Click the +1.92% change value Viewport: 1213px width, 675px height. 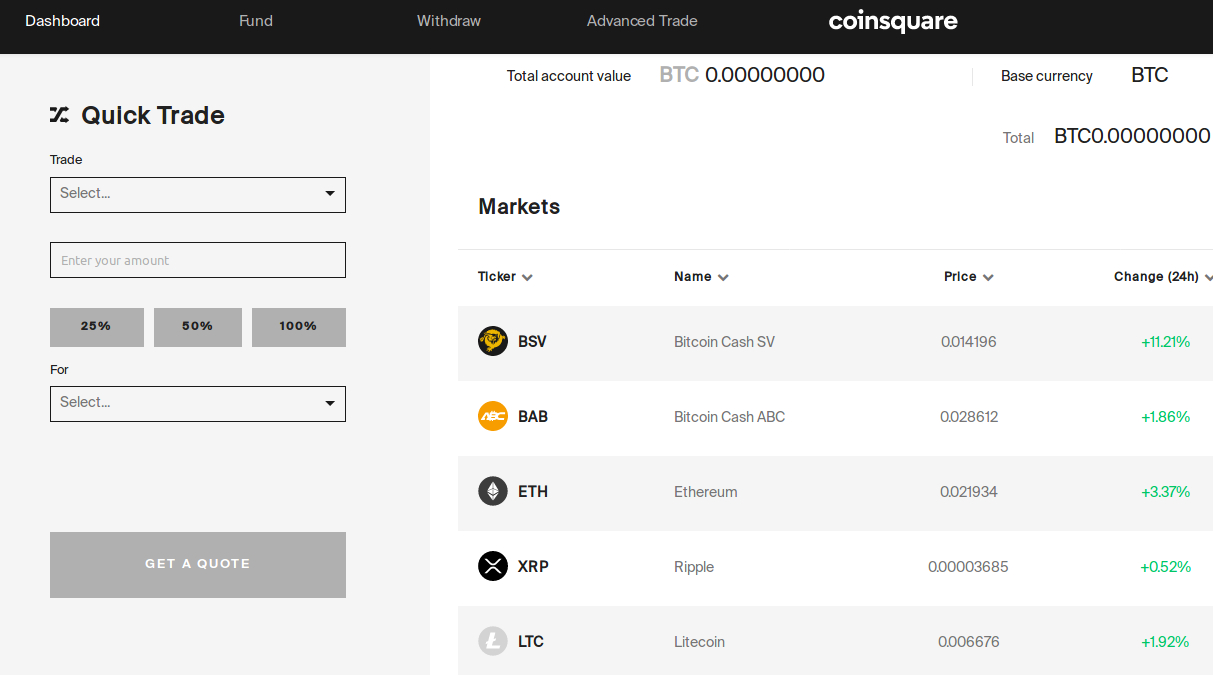(1165, 642)
